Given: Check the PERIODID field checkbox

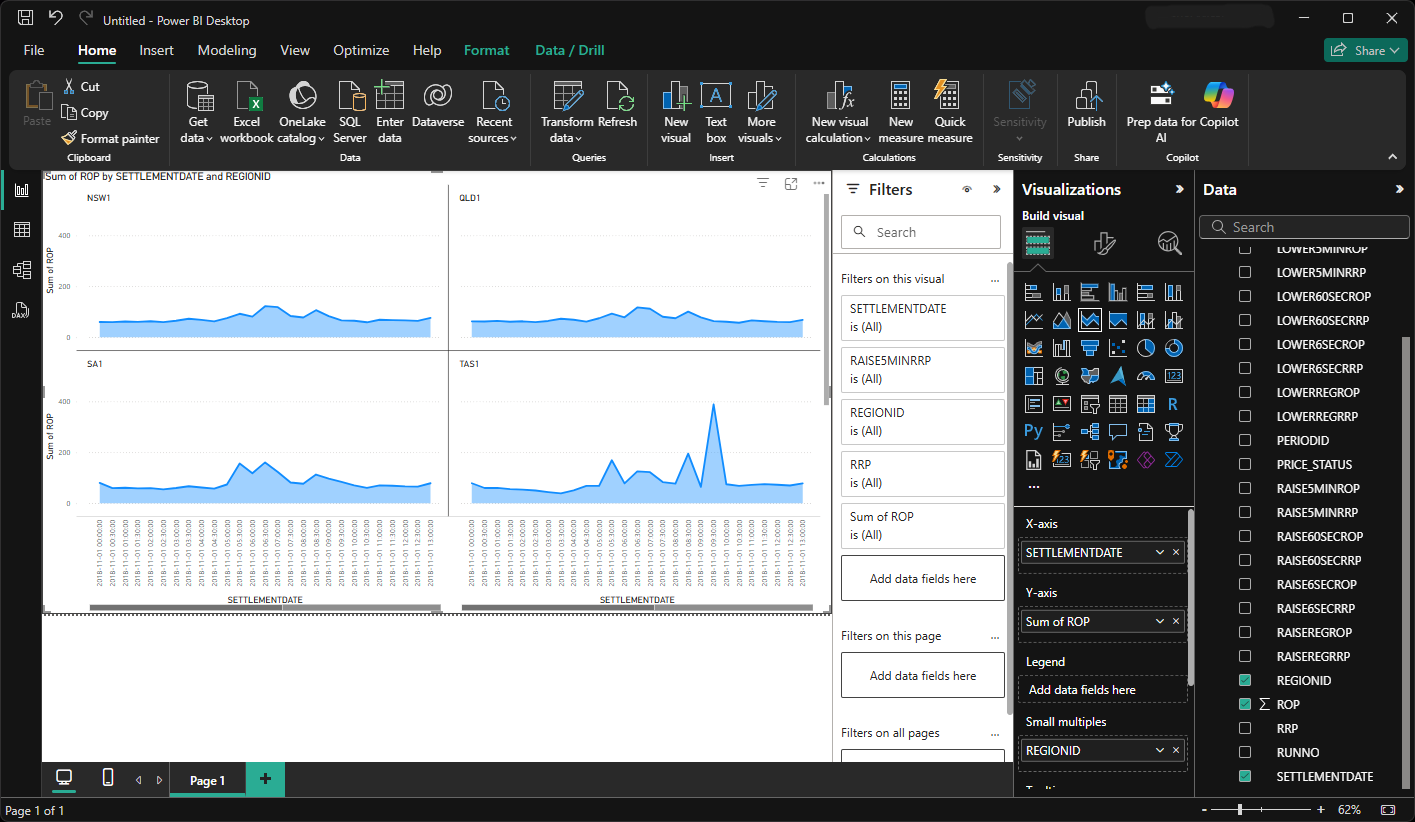Looking at the screenshot, I should (1245, 440).
